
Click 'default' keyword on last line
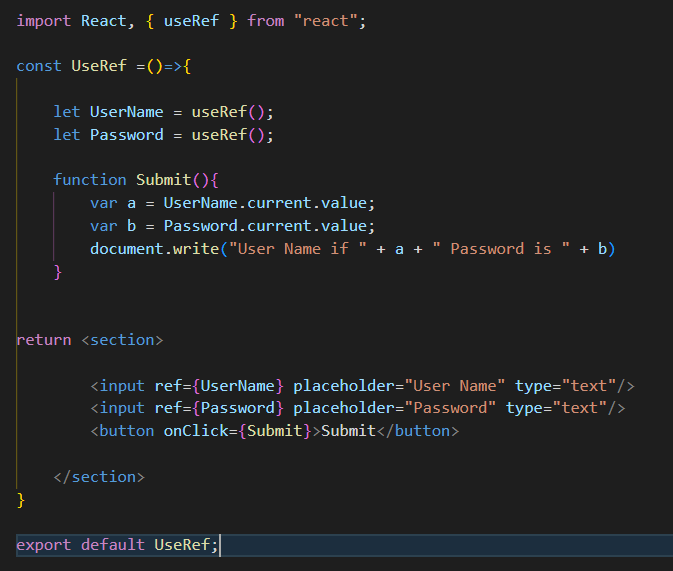click(x=113, y=545)
